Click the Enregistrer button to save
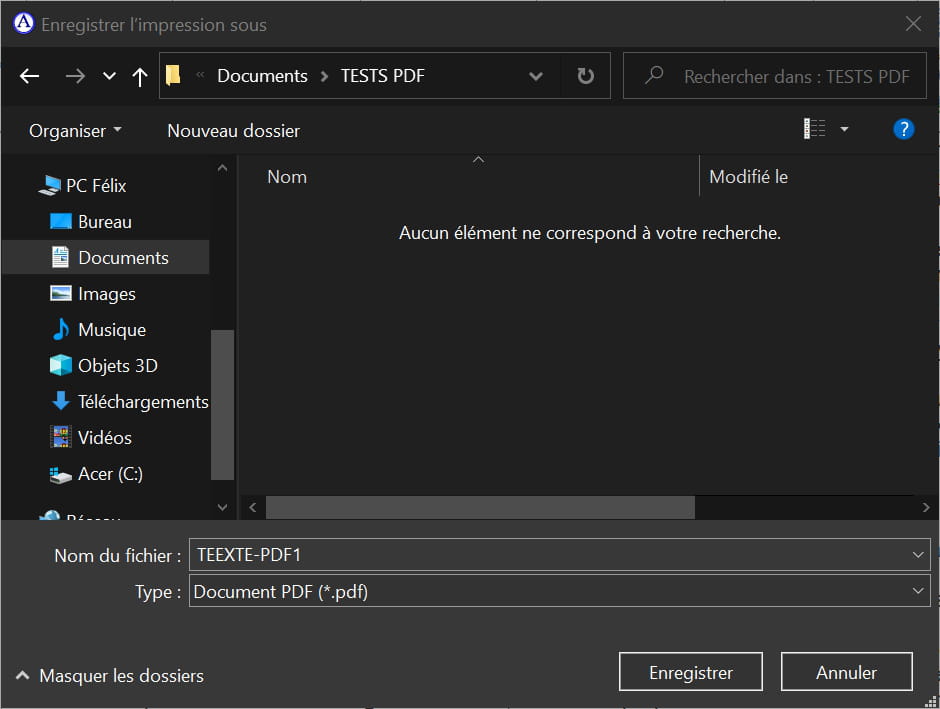Image resolution: width=940 pixels, height=709 pixels. (x=690, y=671)
